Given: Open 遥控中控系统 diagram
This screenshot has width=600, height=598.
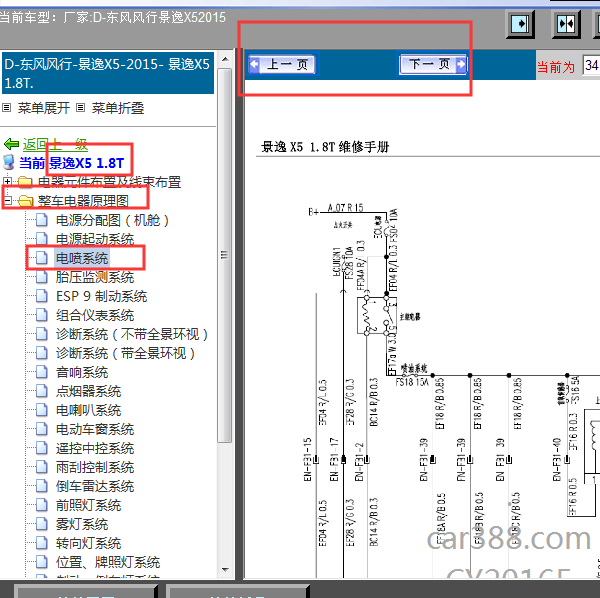Looking at the screenshot, I should pos(95,448).
